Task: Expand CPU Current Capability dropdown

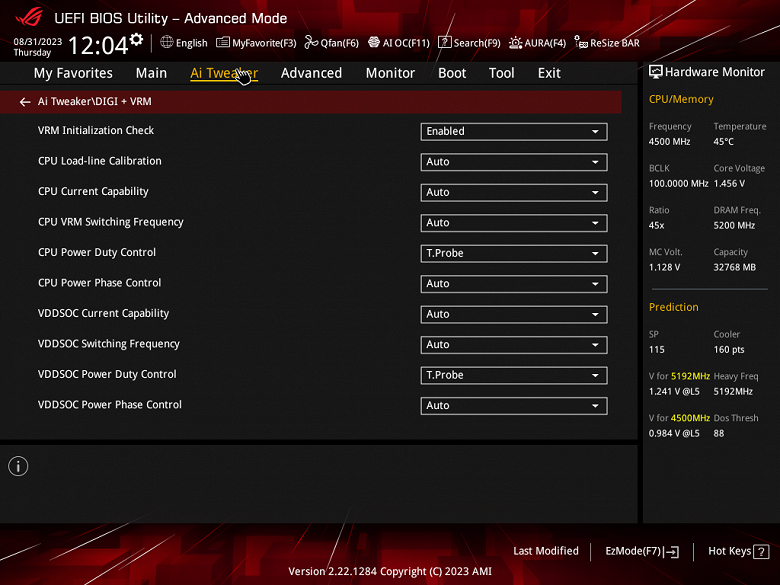Action: click(x=514, y=193)
